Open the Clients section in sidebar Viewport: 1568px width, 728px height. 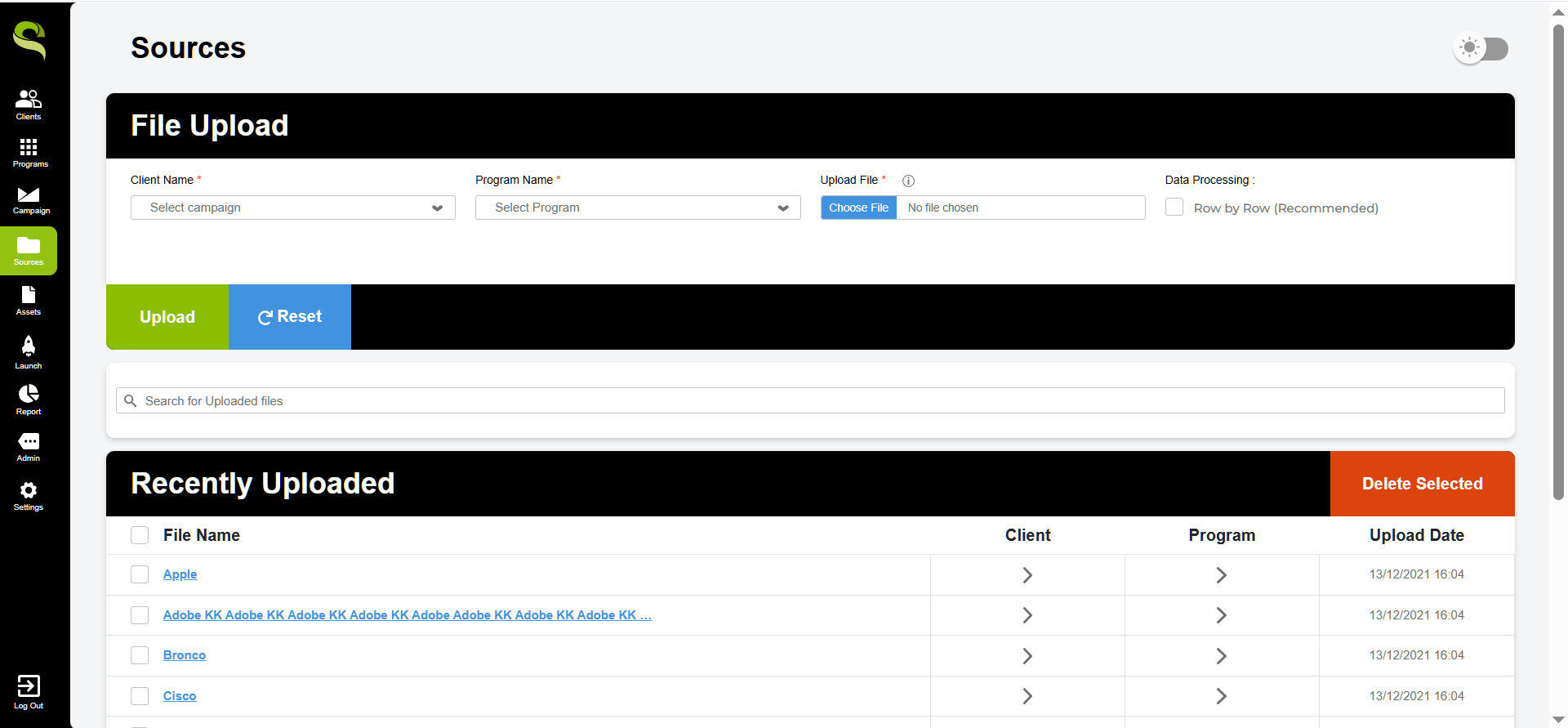[x=29, y=104]
